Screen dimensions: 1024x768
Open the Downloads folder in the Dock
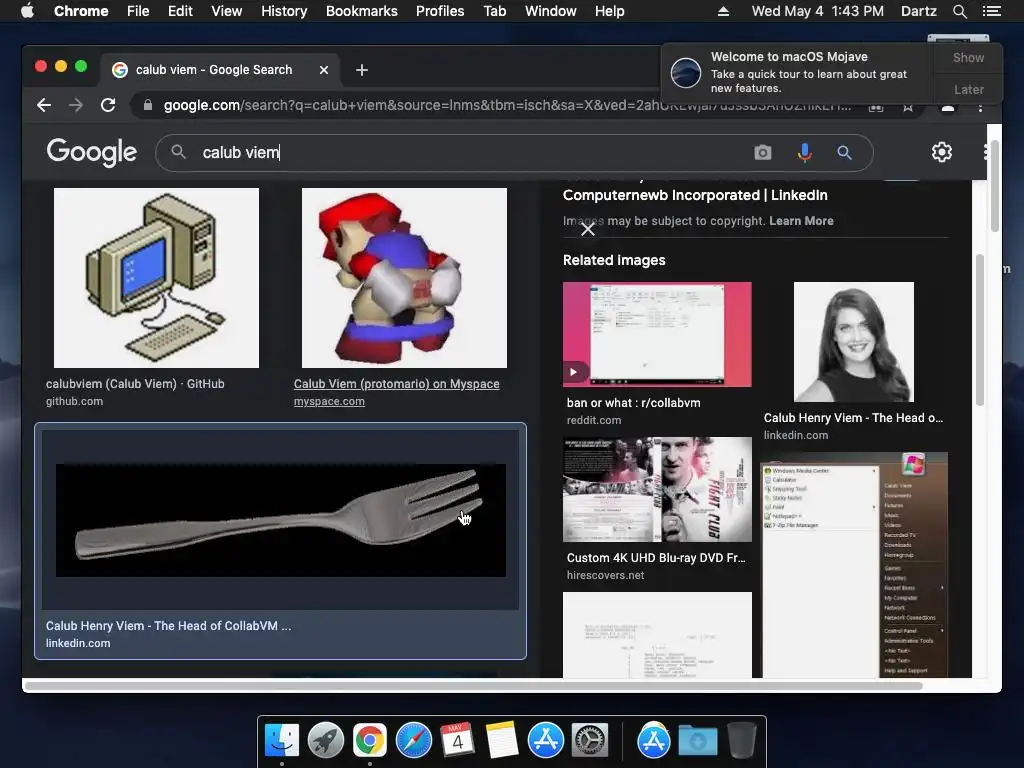pos(697,741)
